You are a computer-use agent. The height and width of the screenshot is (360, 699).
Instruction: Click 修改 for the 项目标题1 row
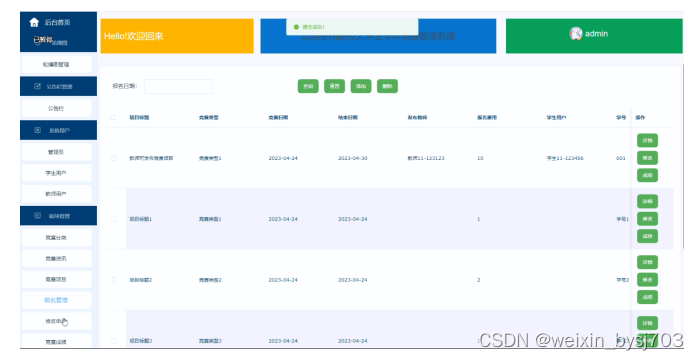[647, 219]
